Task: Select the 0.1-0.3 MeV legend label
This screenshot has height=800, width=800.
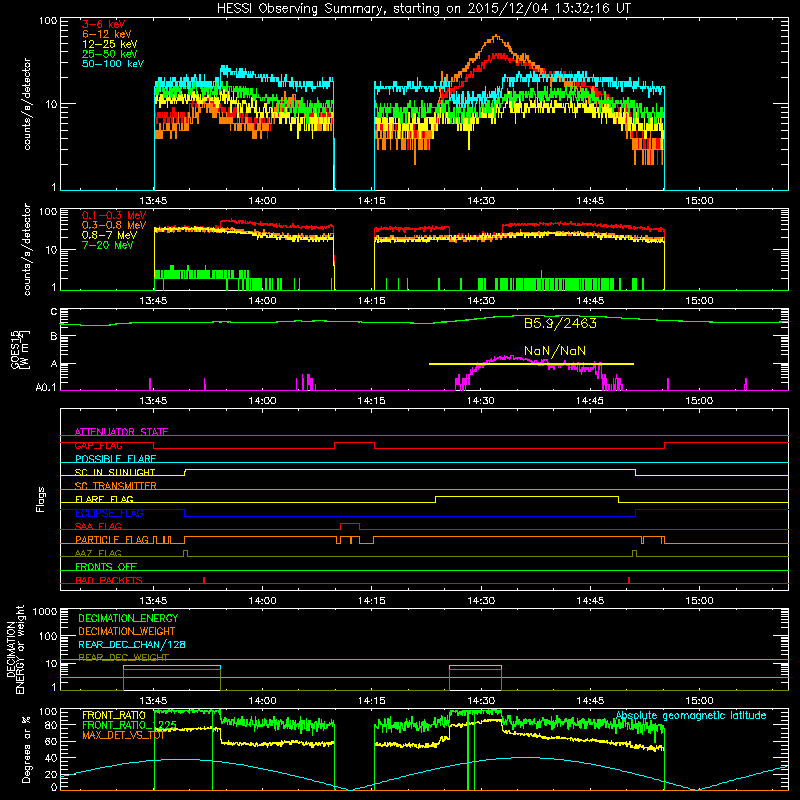Action: click(x=114, y=215)
